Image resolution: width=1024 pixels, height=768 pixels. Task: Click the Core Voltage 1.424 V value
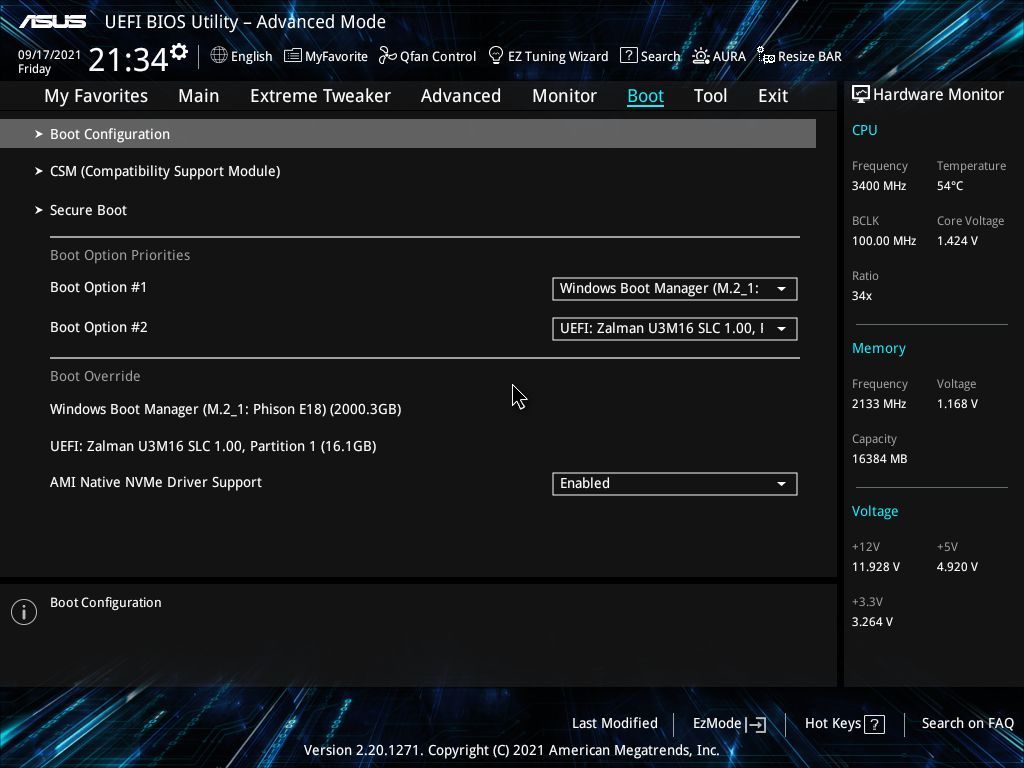pyautogui.click(x=957, y=241)
